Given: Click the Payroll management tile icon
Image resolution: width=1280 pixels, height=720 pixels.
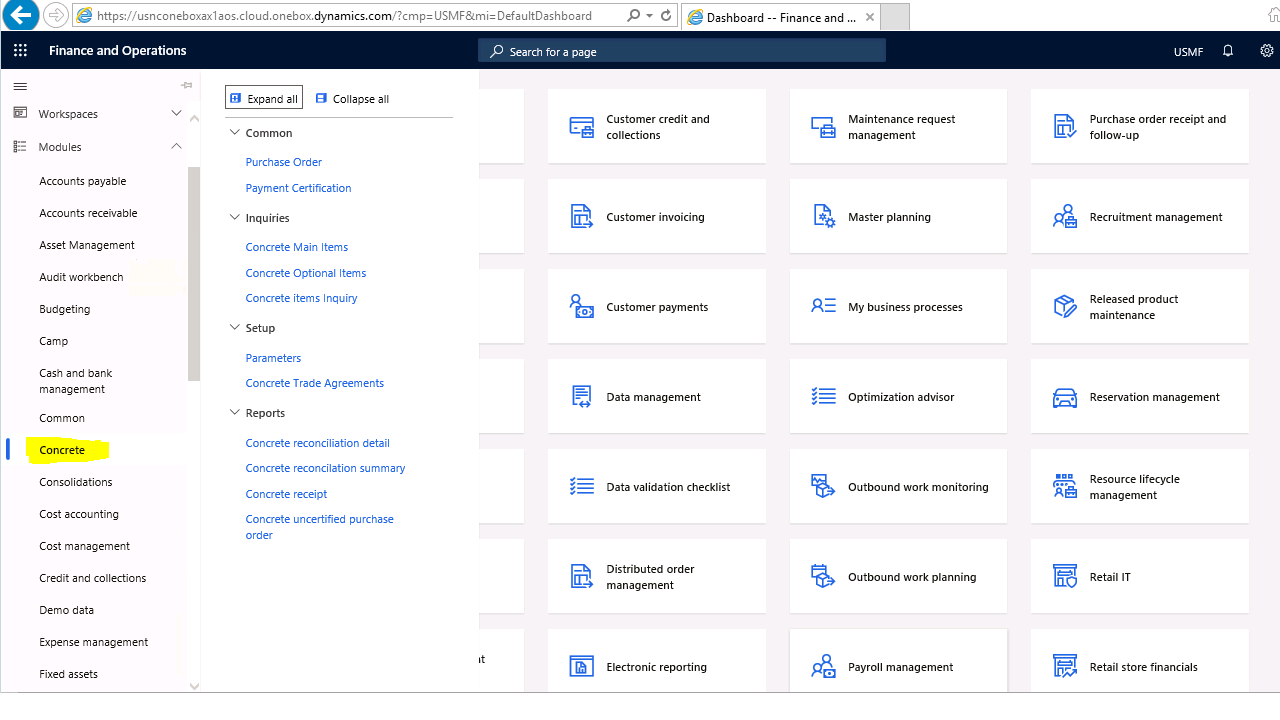Looking at the screenshot, I should pyautogui.click(x=823, y=667).
